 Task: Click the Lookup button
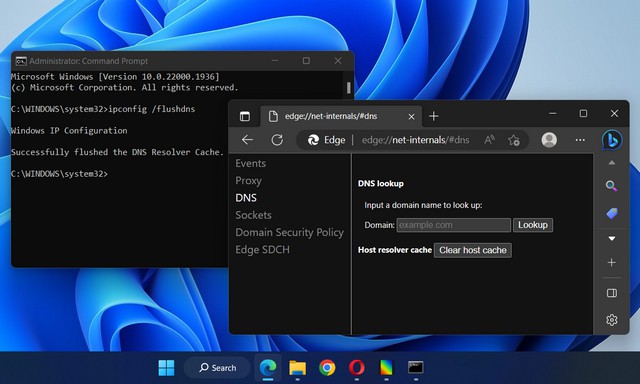click(533, 225)
